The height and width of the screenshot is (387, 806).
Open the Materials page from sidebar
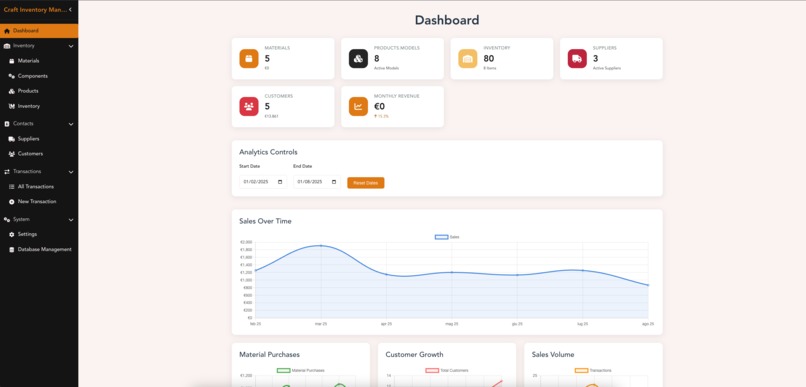pos(28,61)
